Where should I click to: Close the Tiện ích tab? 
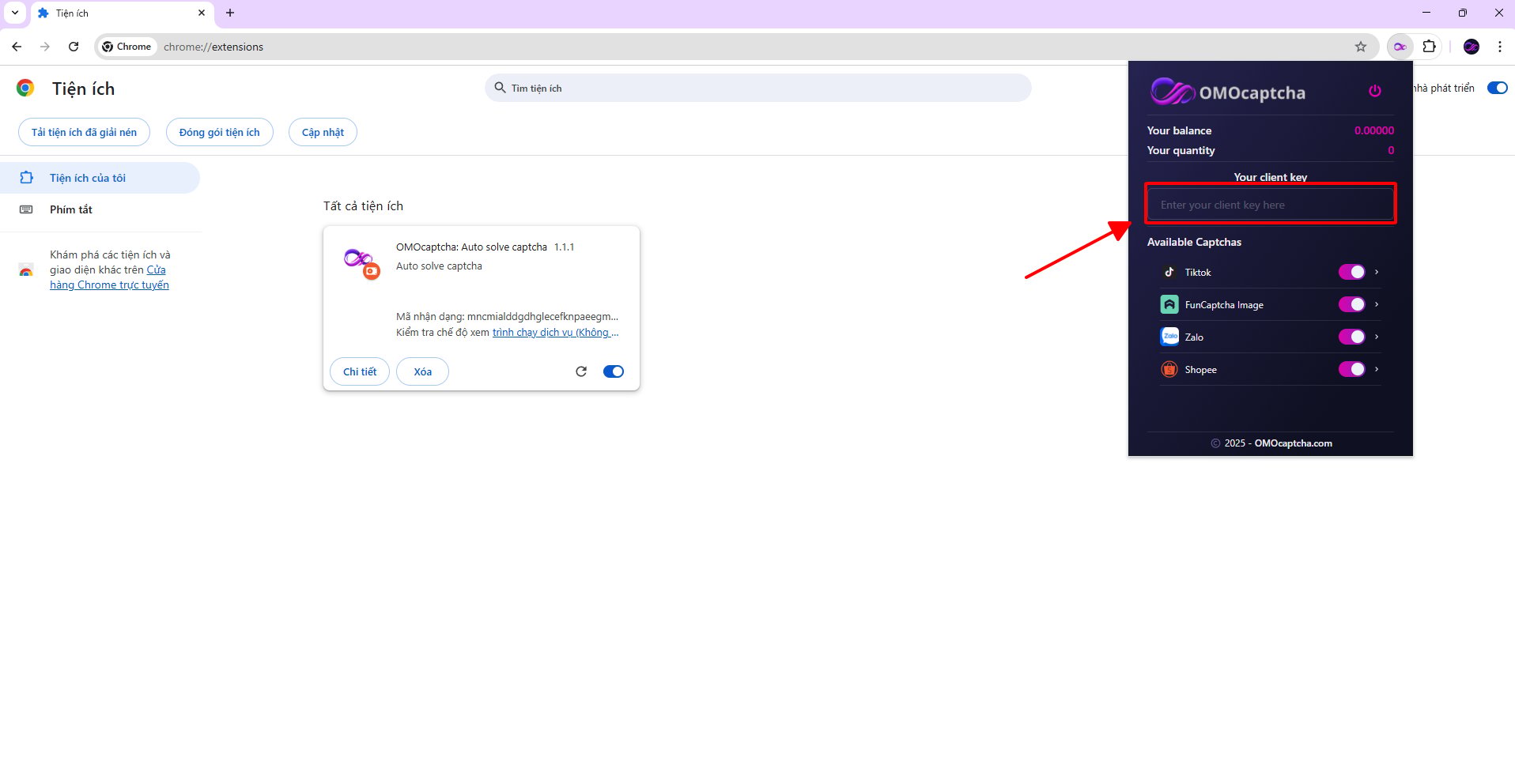coord(201,13)
